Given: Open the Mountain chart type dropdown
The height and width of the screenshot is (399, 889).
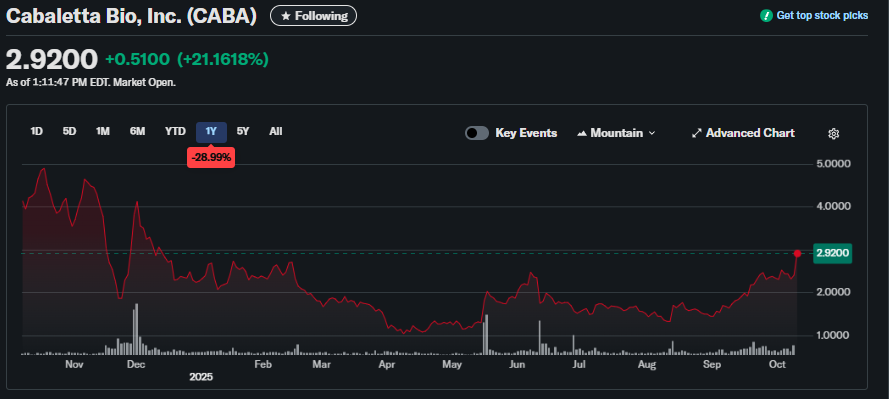Looking at the screenshot, I should [x=616, y=133].
